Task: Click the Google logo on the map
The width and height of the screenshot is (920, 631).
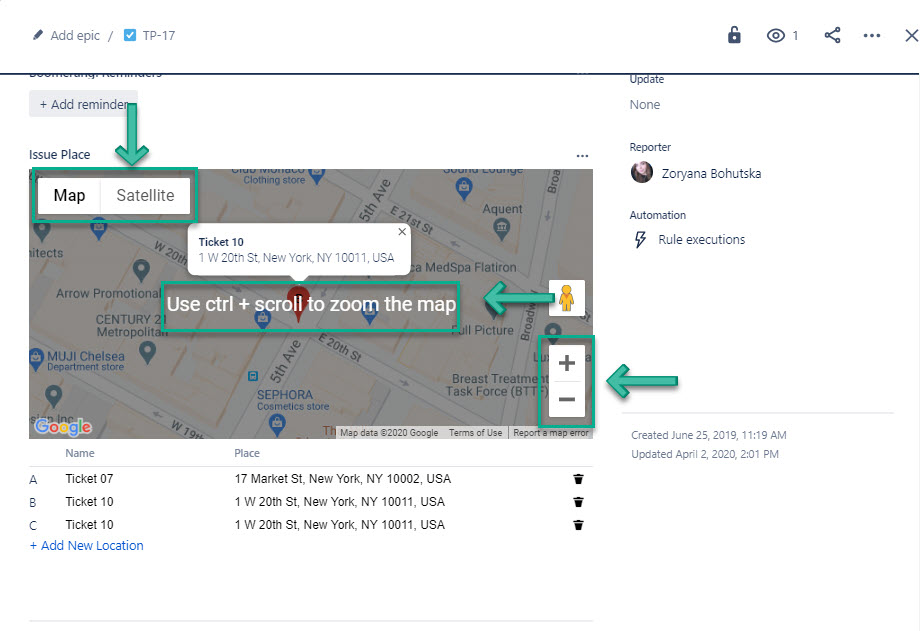Action: tap(62, 426)
